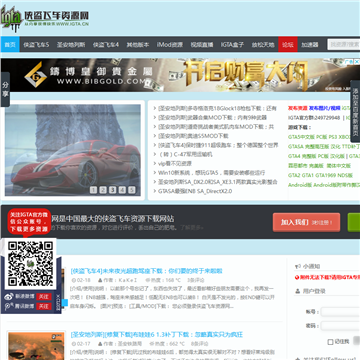Screen dimensions: 360x360
Task: Open the 侠盗飞车5 menu item
Action: pos(36,44)
